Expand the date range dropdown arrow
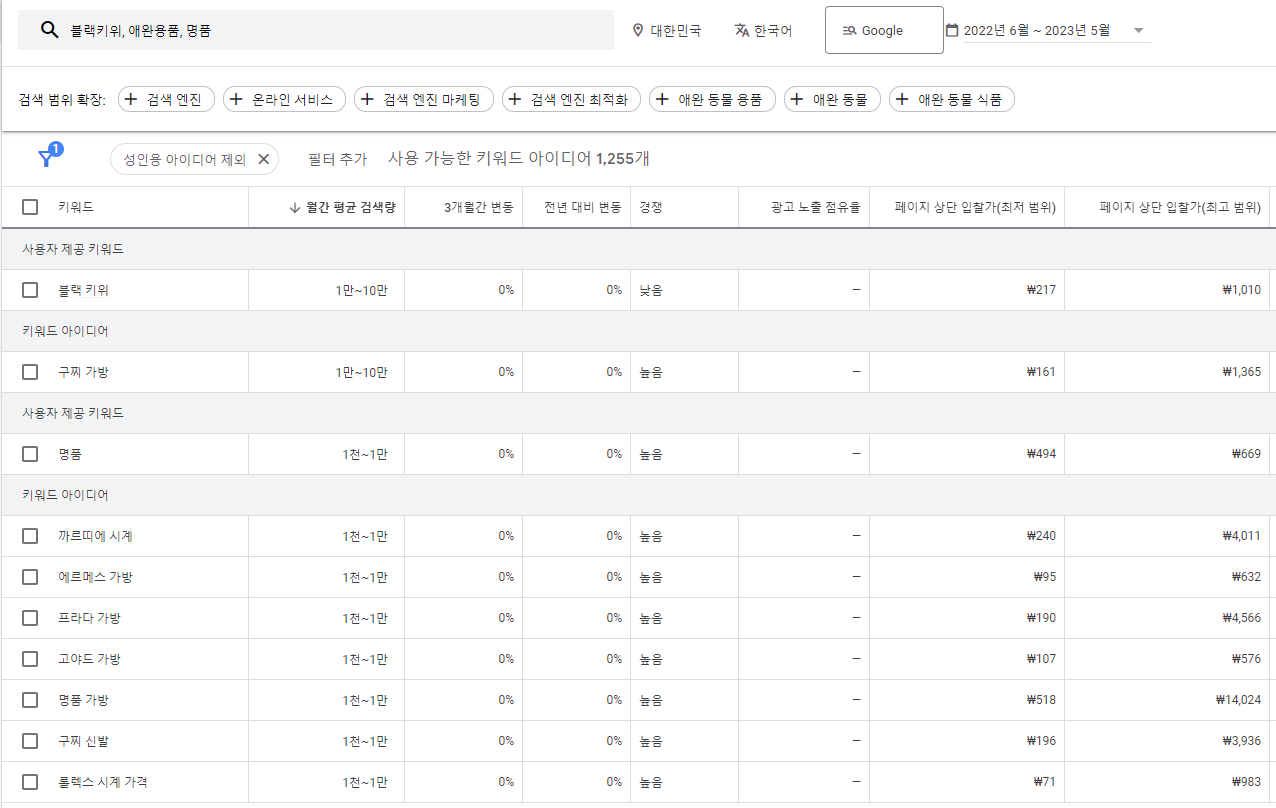This screenshot has height=808, width=1276. point(1138,30)
